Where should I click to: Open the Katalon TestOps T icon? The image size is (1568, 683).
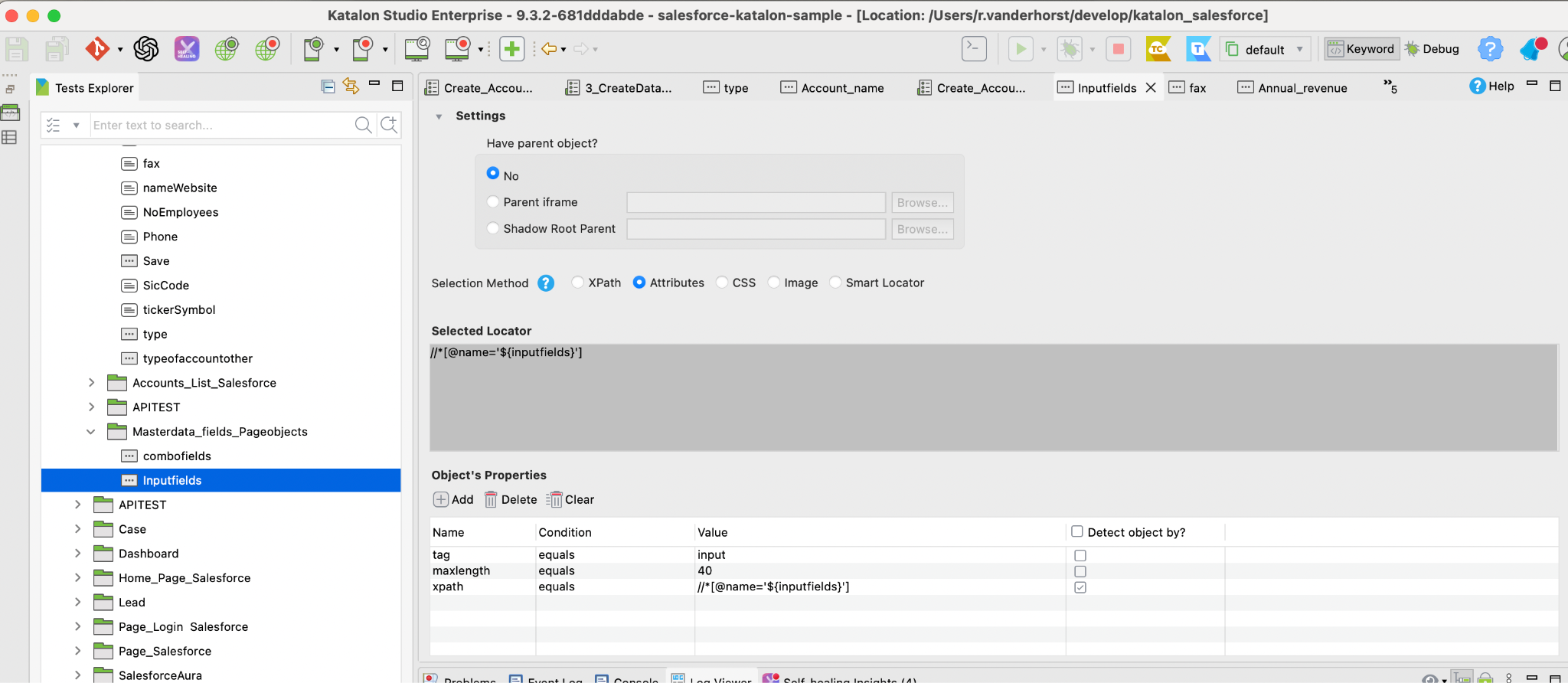pyautogui.click(x=1198, y=49)
